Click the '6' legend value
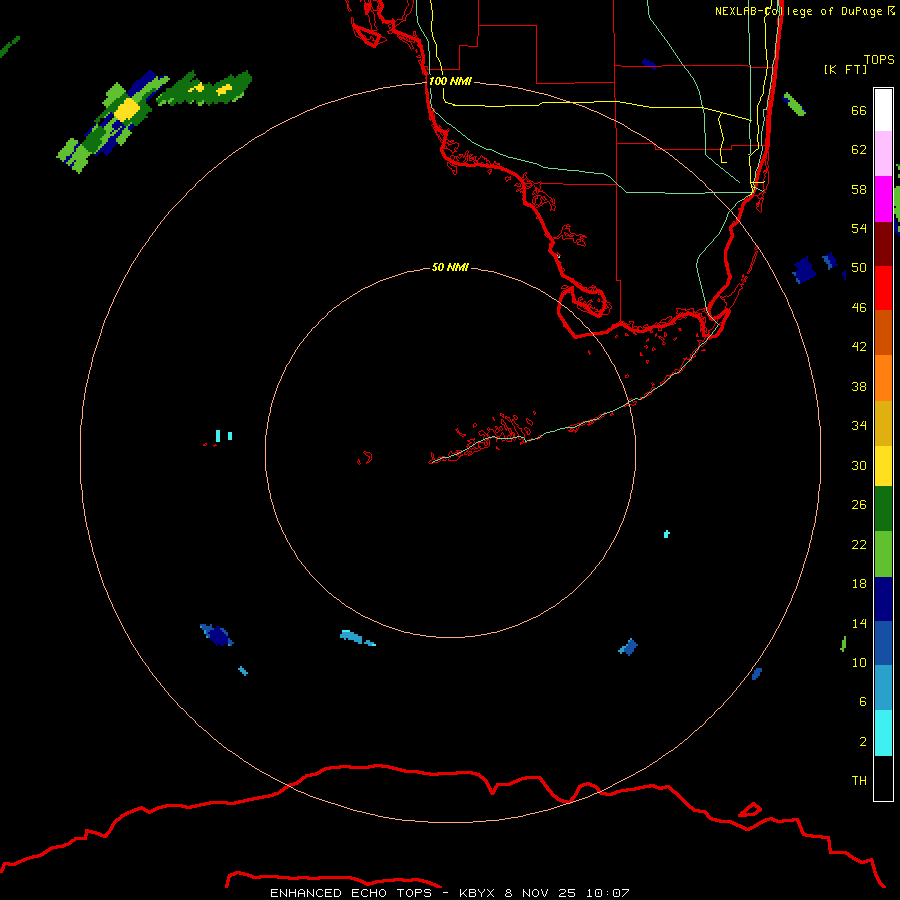 tap(862, 701)
